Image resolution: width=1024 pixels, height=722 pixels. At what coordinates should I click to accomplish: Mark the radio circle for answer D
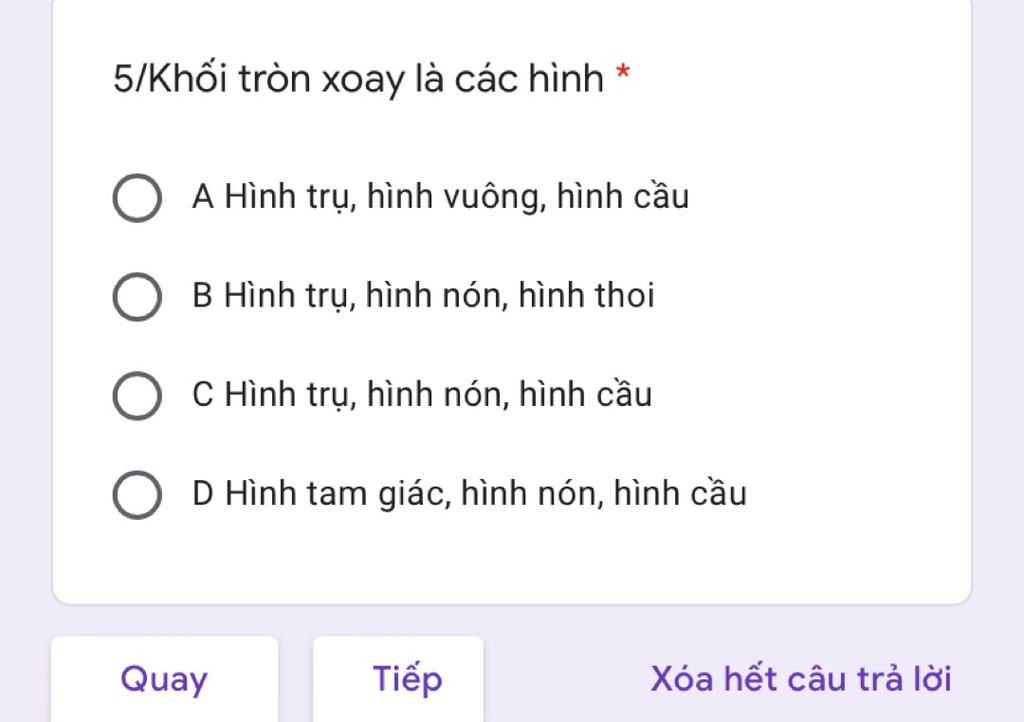click(x=137, y=495)
